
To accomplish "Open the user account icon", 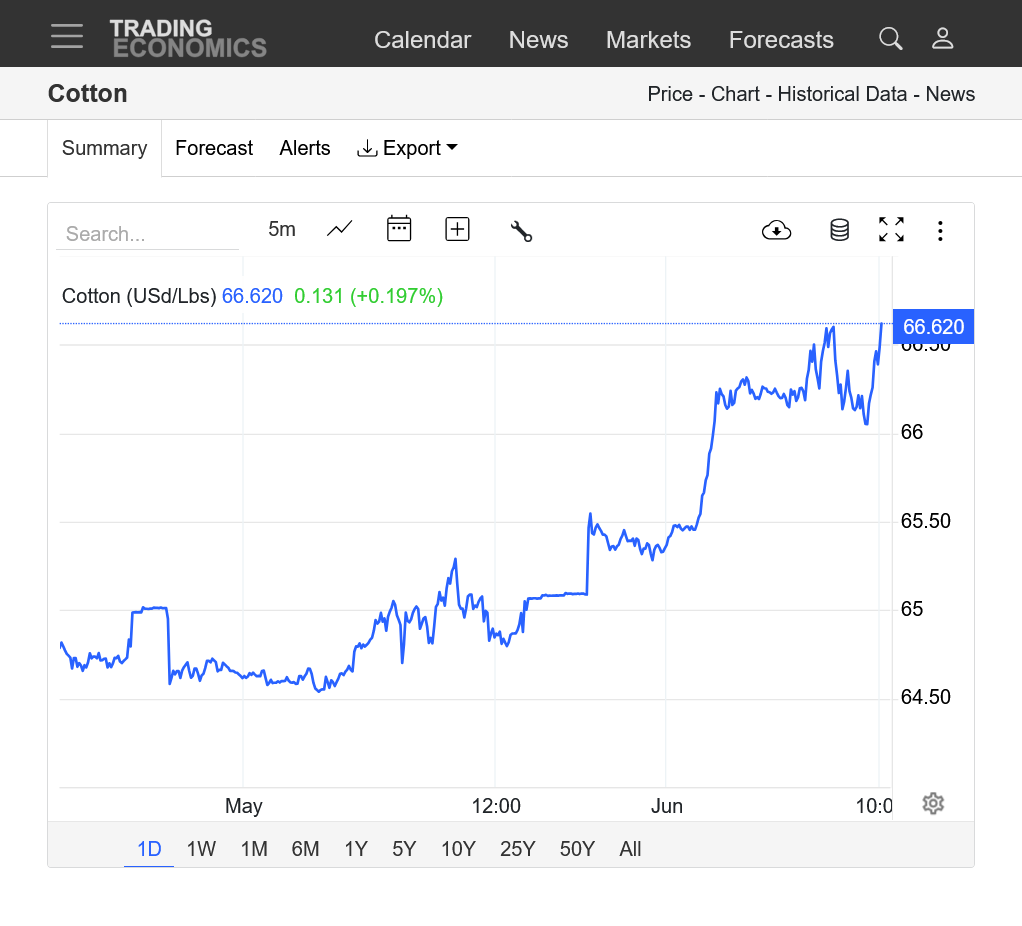I will [942, 39].
